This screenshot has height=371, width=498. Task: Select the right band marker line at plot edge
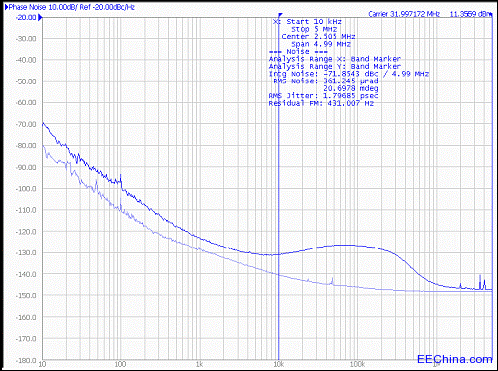click(492, 188)
